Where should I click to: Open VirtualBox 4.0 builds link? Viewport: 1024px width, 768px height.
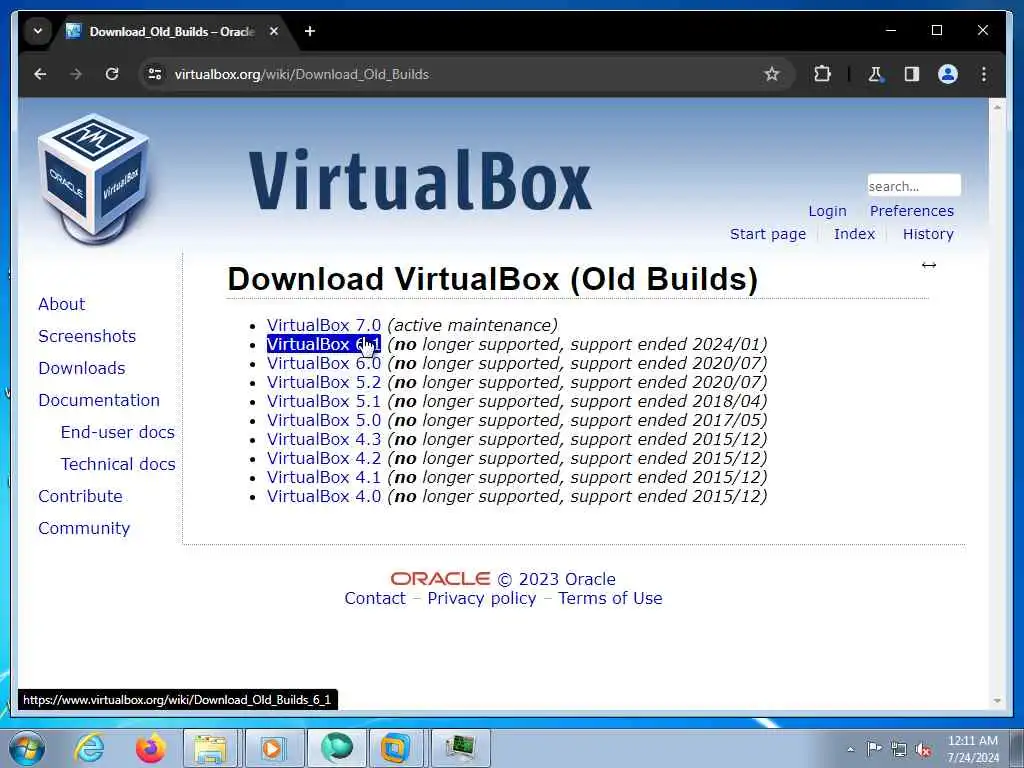[323, 496]
